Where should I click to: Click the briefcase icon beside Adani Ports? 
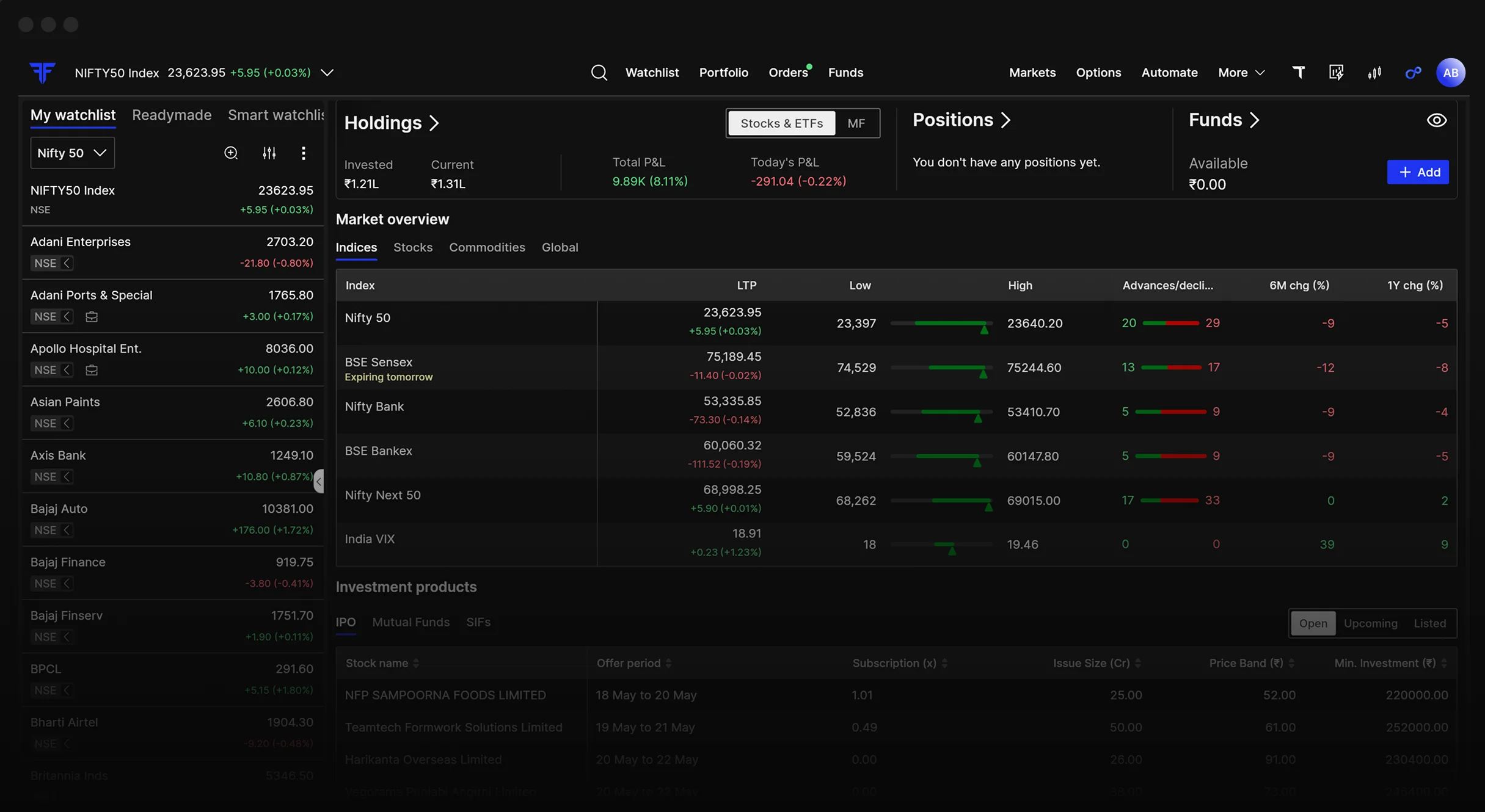coord(92,317)
